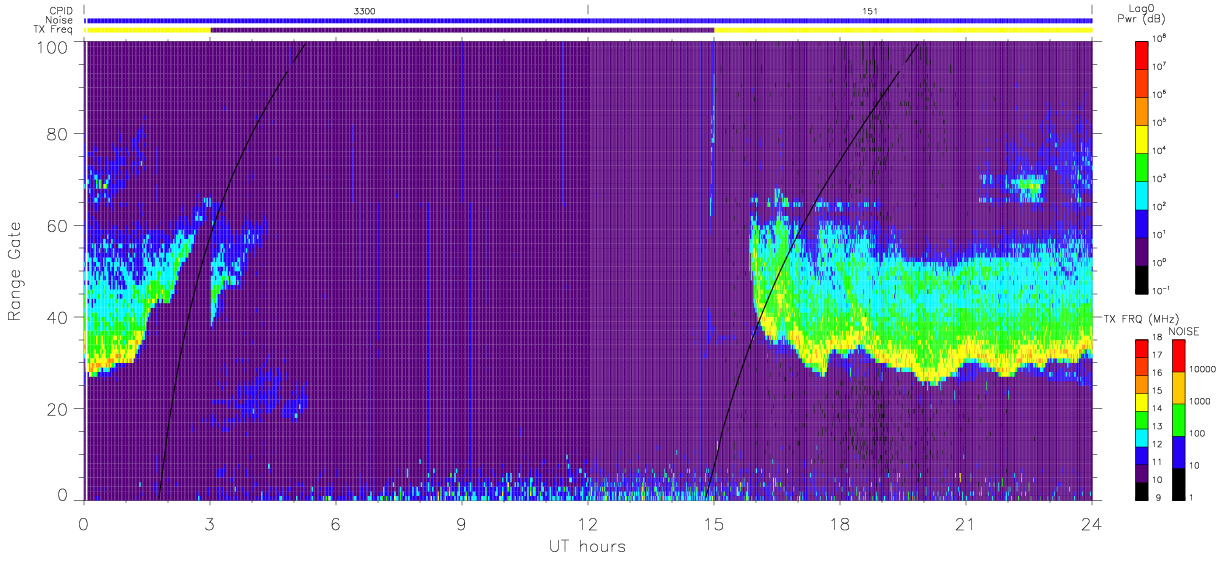
Task: Click the '14' label on TX FRQ scale
Action: [1158, 408]
